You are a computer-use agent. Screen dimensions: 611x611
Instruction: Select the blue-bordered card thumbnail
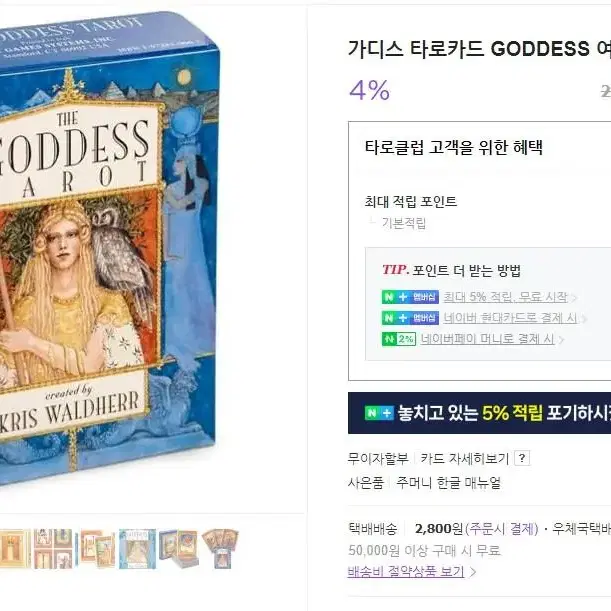point(137,548)
